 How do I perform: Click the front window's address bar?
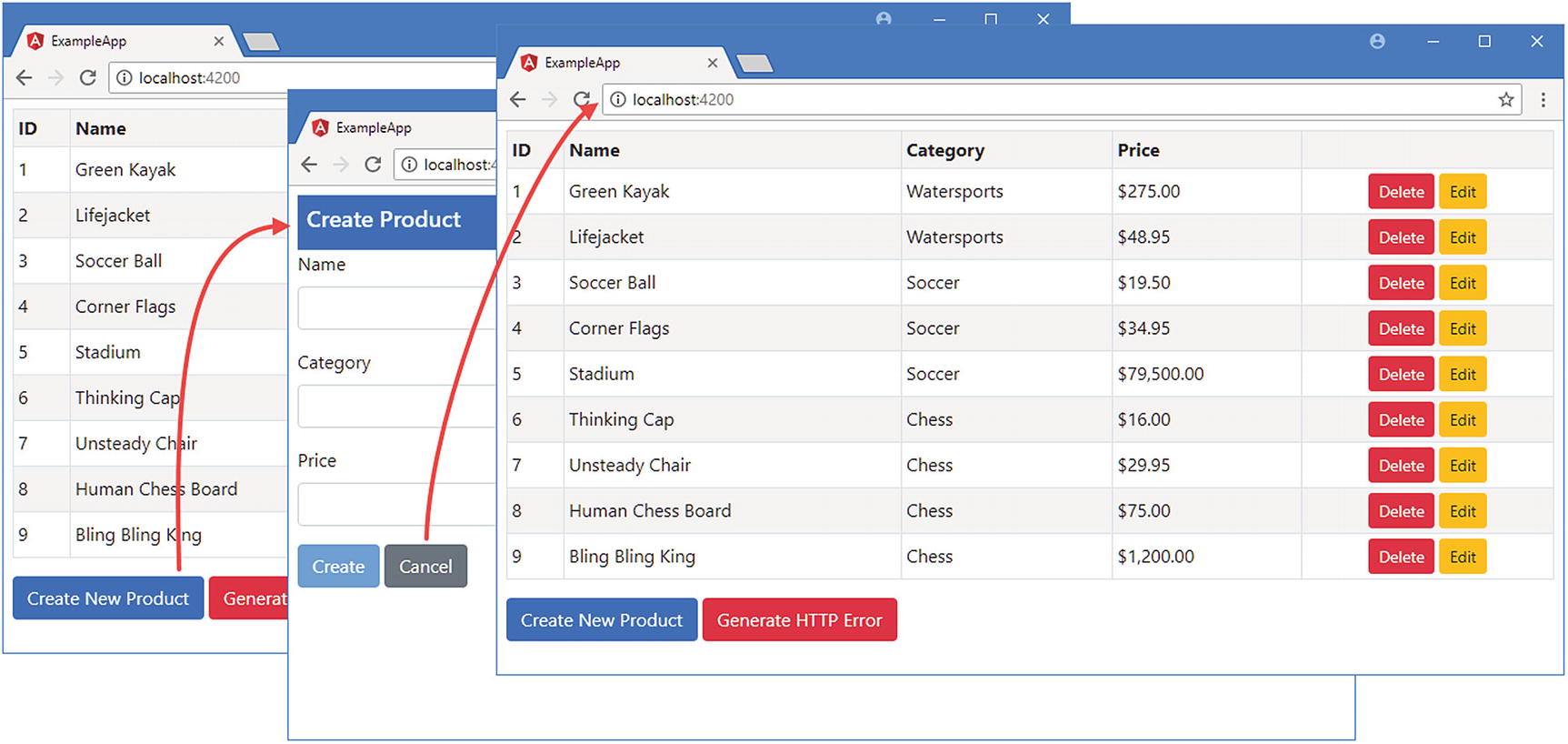pyautogui.click(x=1045, y=100)
